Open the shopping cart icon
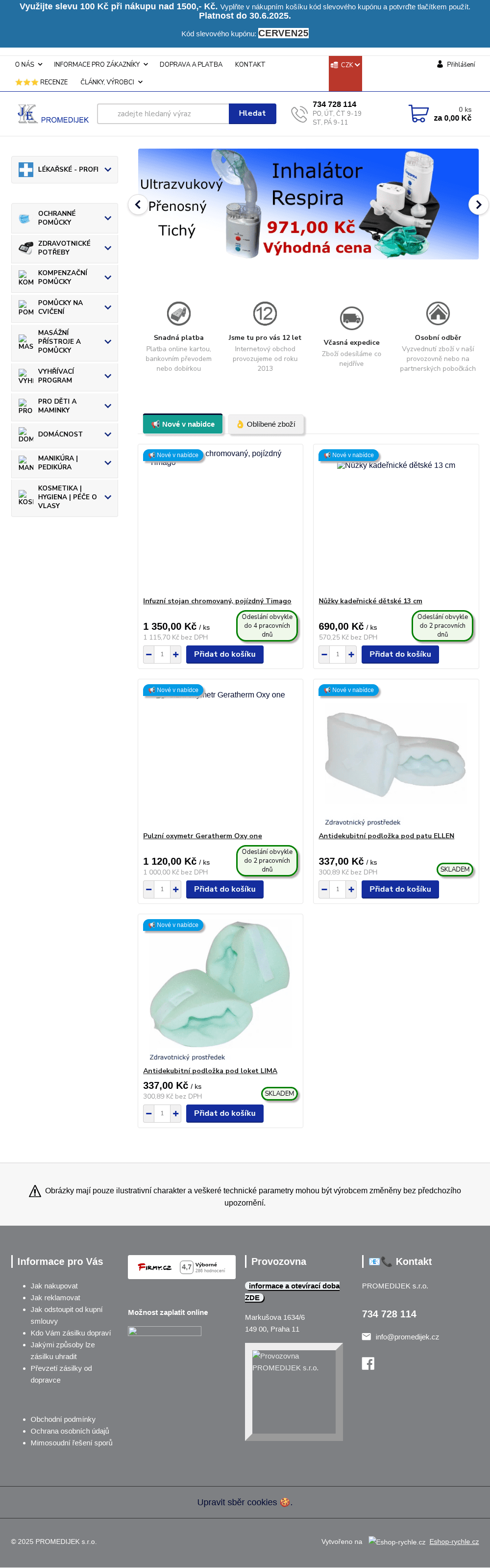Screen dimensions: 490x1568 [x=418, y=114]
